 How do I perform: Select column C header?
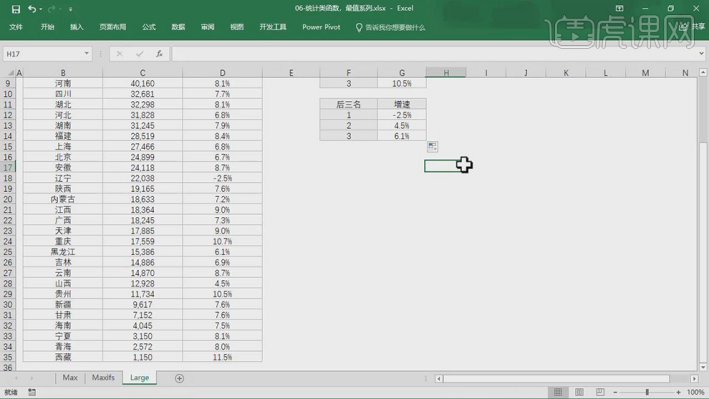(x=142, y=73)
